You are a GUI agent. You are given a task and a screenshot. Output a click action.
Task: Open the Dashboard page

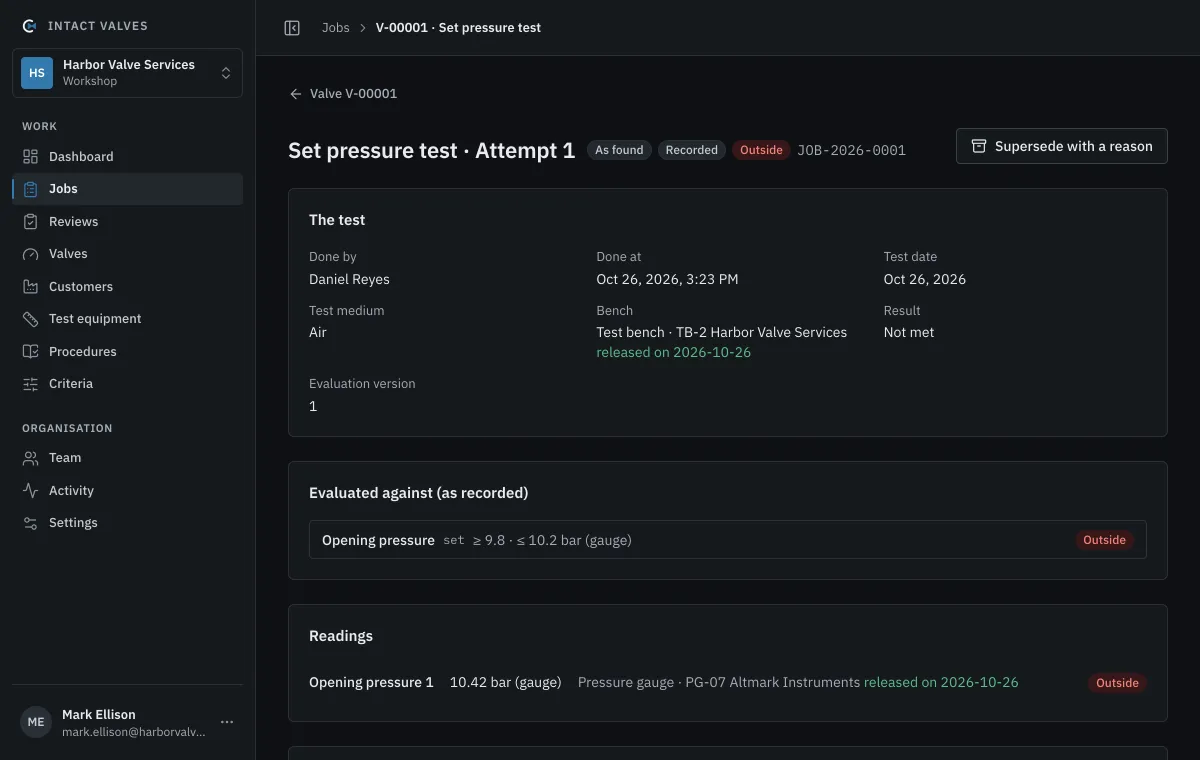(x=127, y=156)
